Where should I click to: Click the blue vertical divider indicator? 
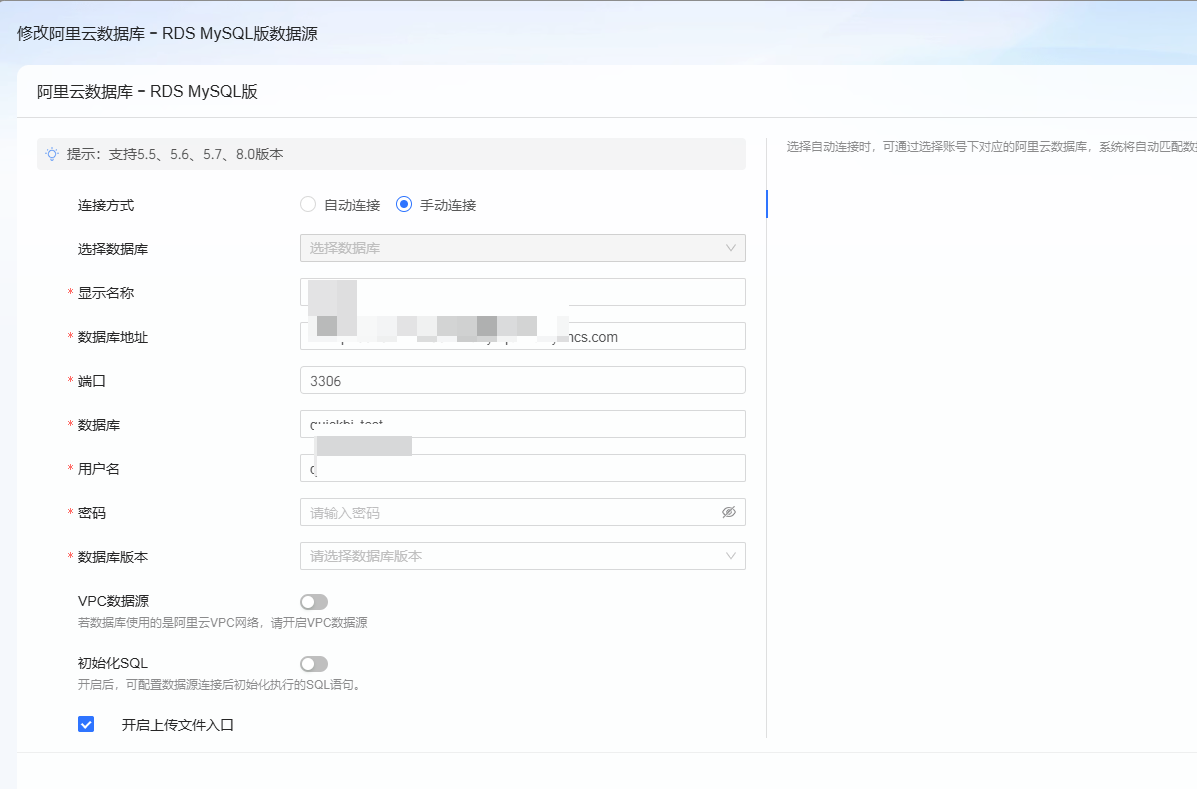[x=767, y=204]
